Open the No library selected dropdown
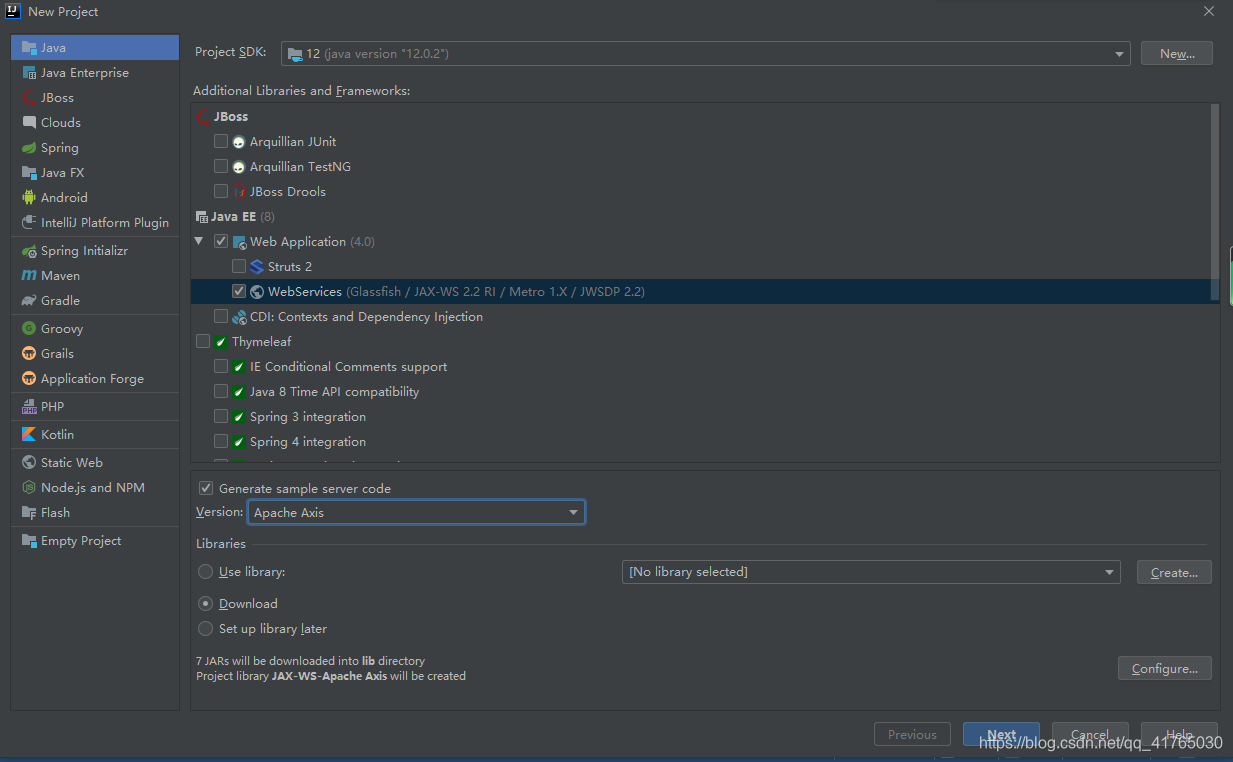The image size is (1233, 762). (870, 571)
